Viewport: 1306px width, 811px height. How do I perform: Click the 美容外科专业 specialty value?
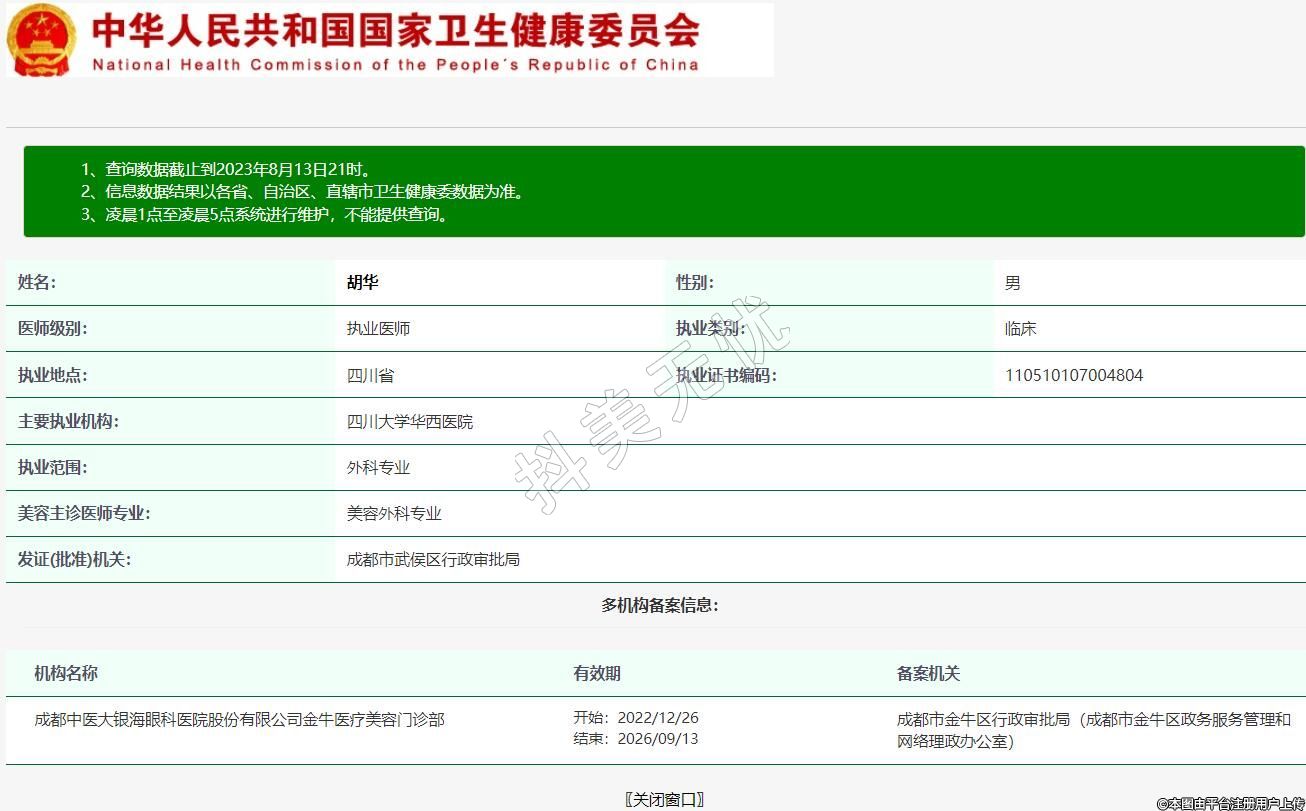click(394, 514)
